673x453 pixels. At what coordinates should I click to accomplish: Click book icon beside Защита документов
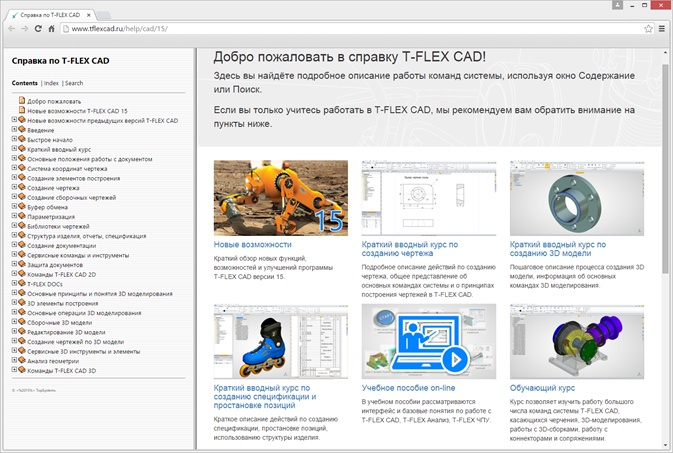(22, 264)
